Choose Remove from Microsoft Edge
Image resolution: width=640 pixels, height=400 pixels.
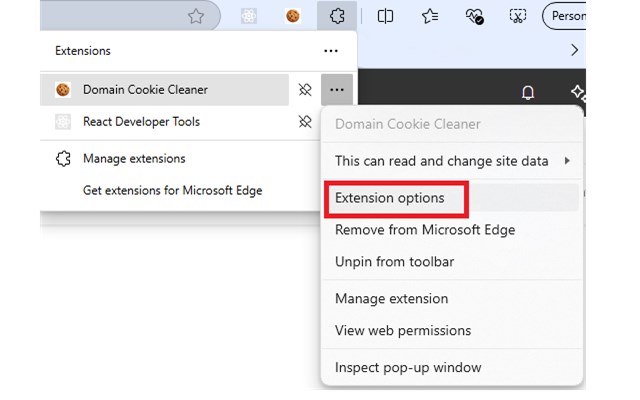(x=425, y=230)
